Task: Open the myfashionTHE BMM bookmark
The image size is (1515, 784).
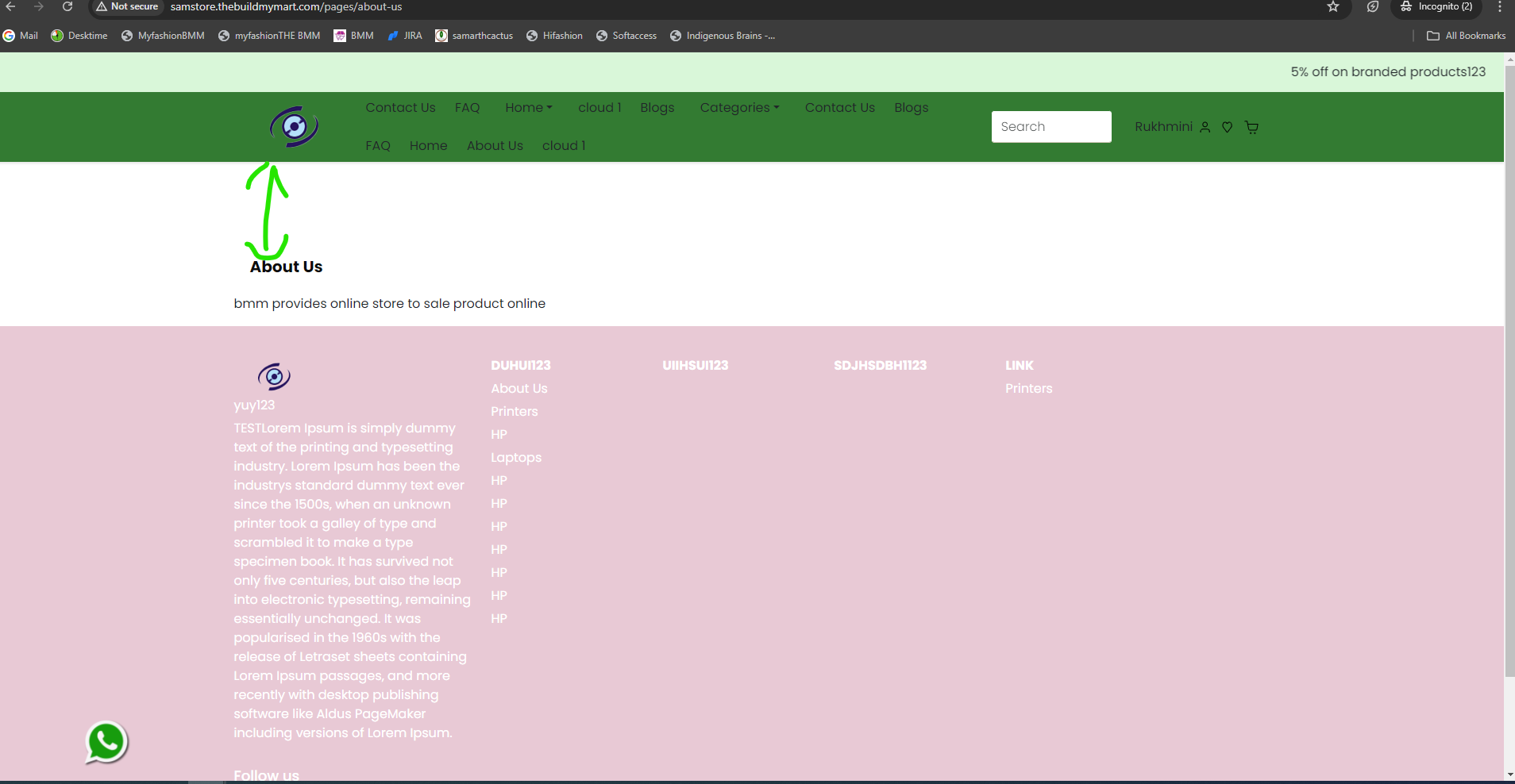Action: point(269,36)
